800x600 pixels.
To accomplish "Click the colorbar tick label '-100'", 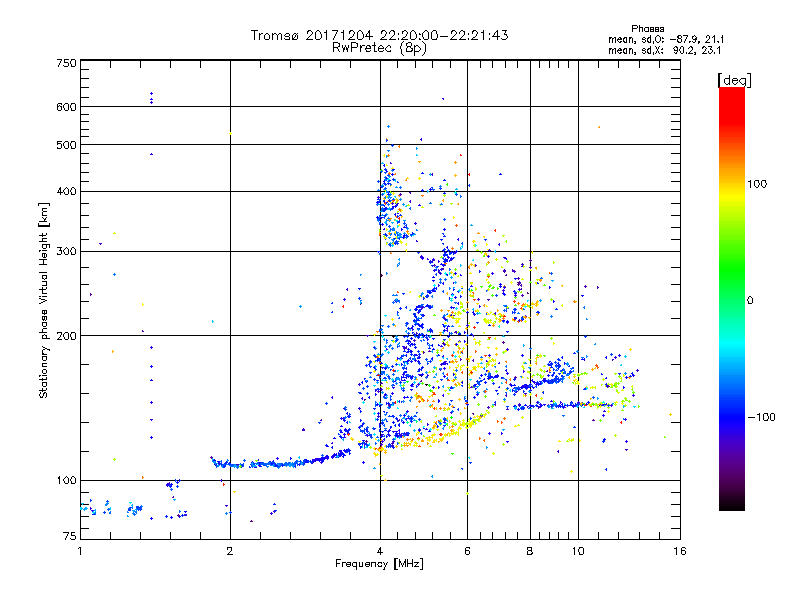I will tap(761, 417).
